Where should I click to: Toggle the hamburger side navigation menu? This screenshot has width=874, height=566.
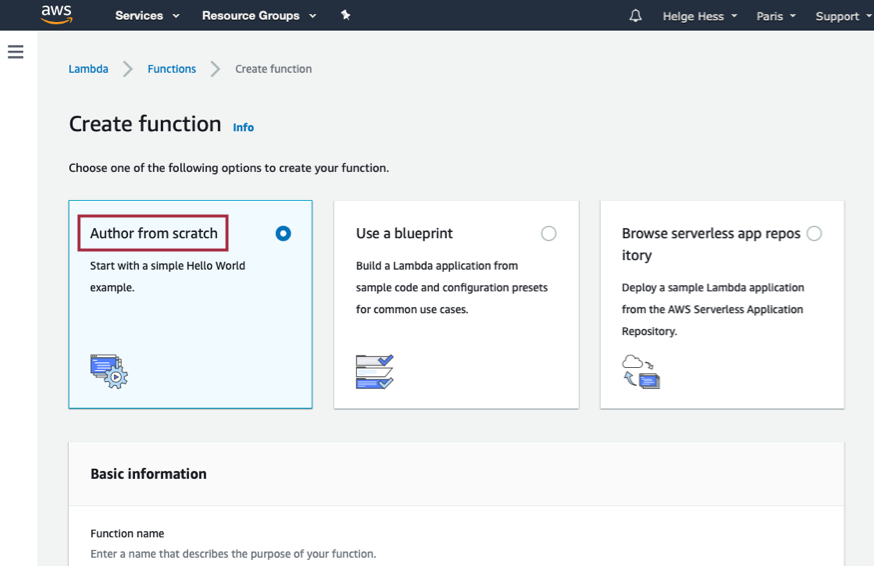[x=16, y=52]
